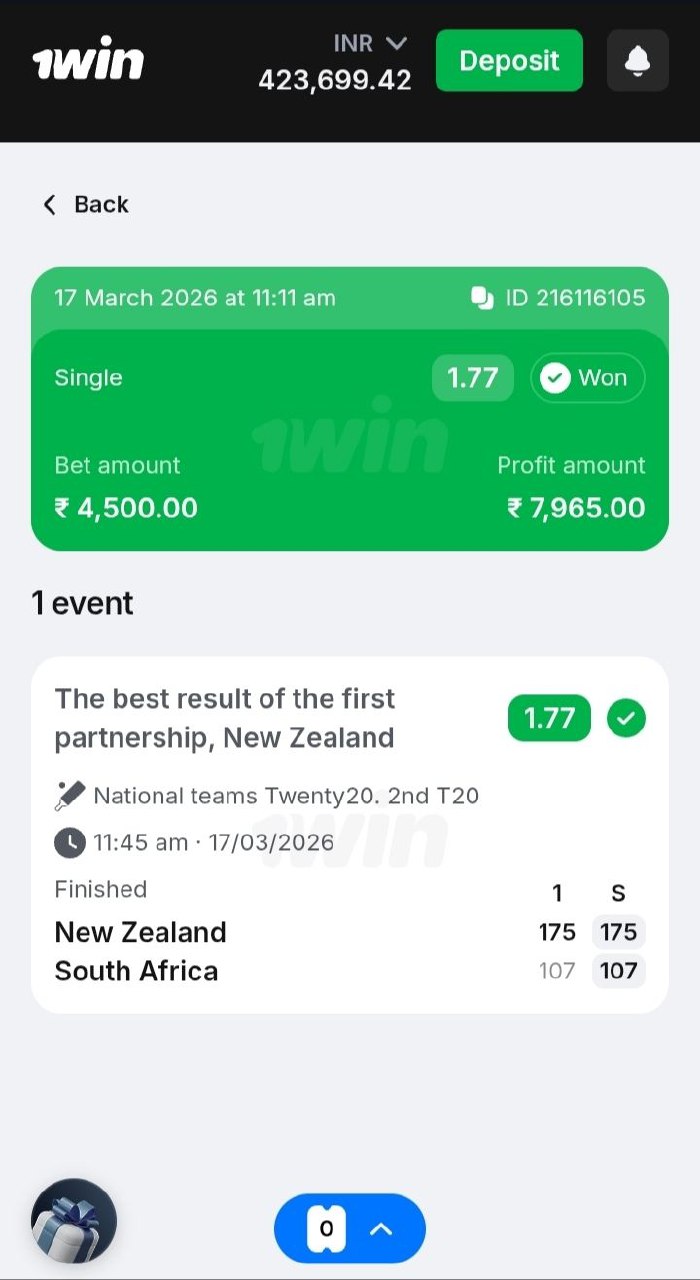The width and height of the screenshot is (700, 1280).
Task: Copy the bet ID icon
Action: pos(482,298)
